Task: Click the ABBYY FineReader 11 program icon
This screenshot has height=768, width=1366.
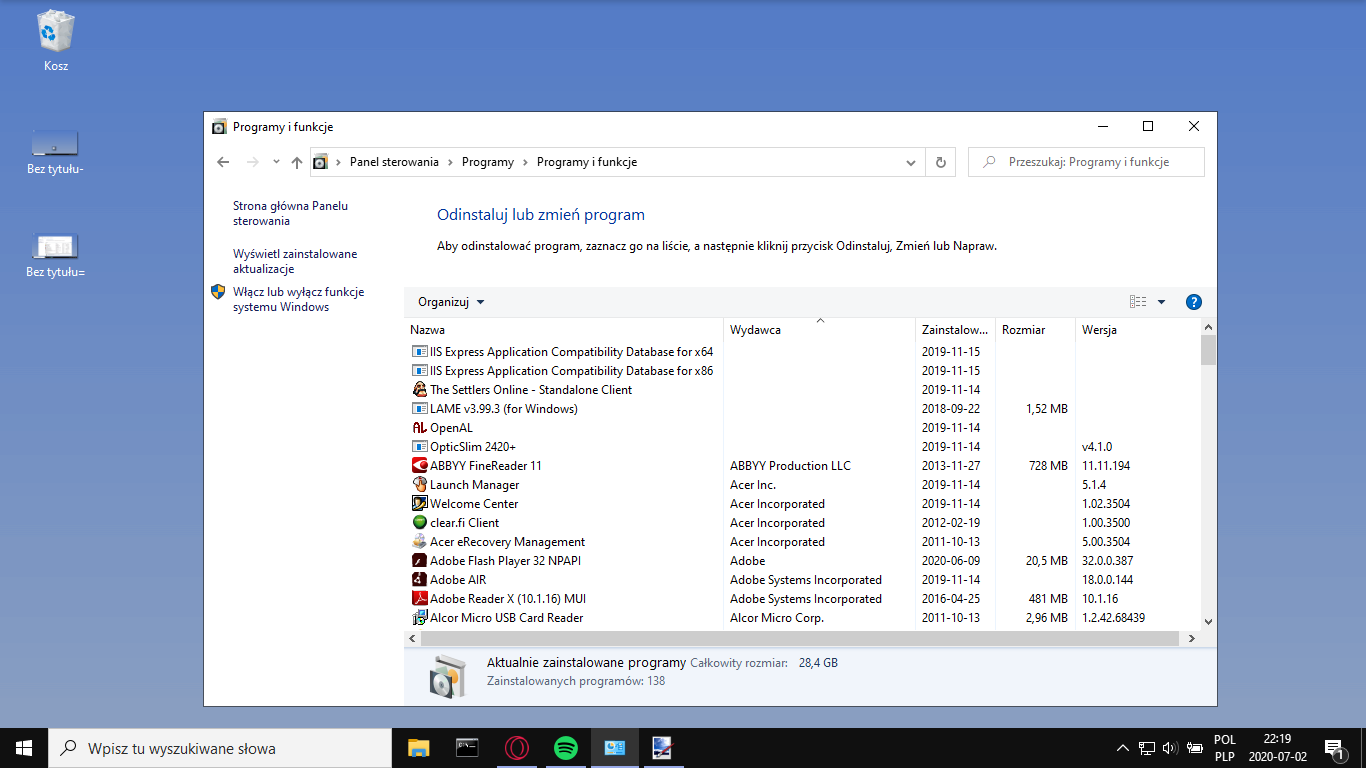Action: [x=420, y=466]
